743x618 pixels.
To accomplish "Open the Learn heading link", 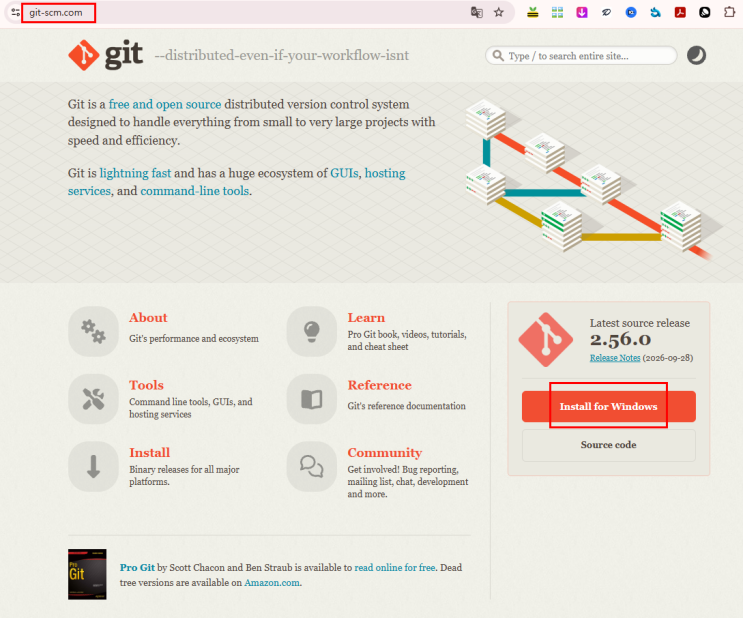I will click(366, 318).
